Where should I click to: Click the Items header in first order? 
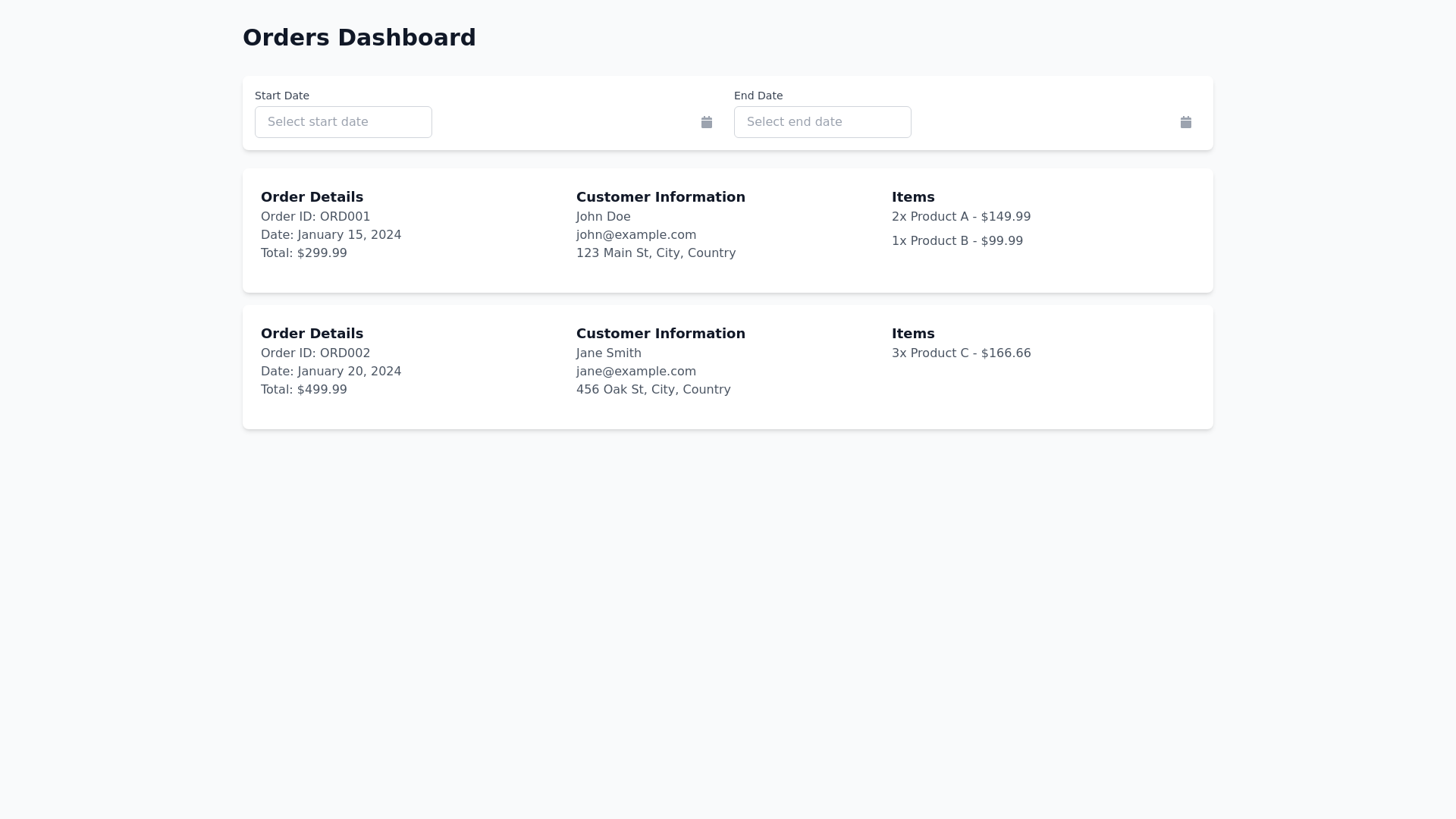[x=913, y=196]
